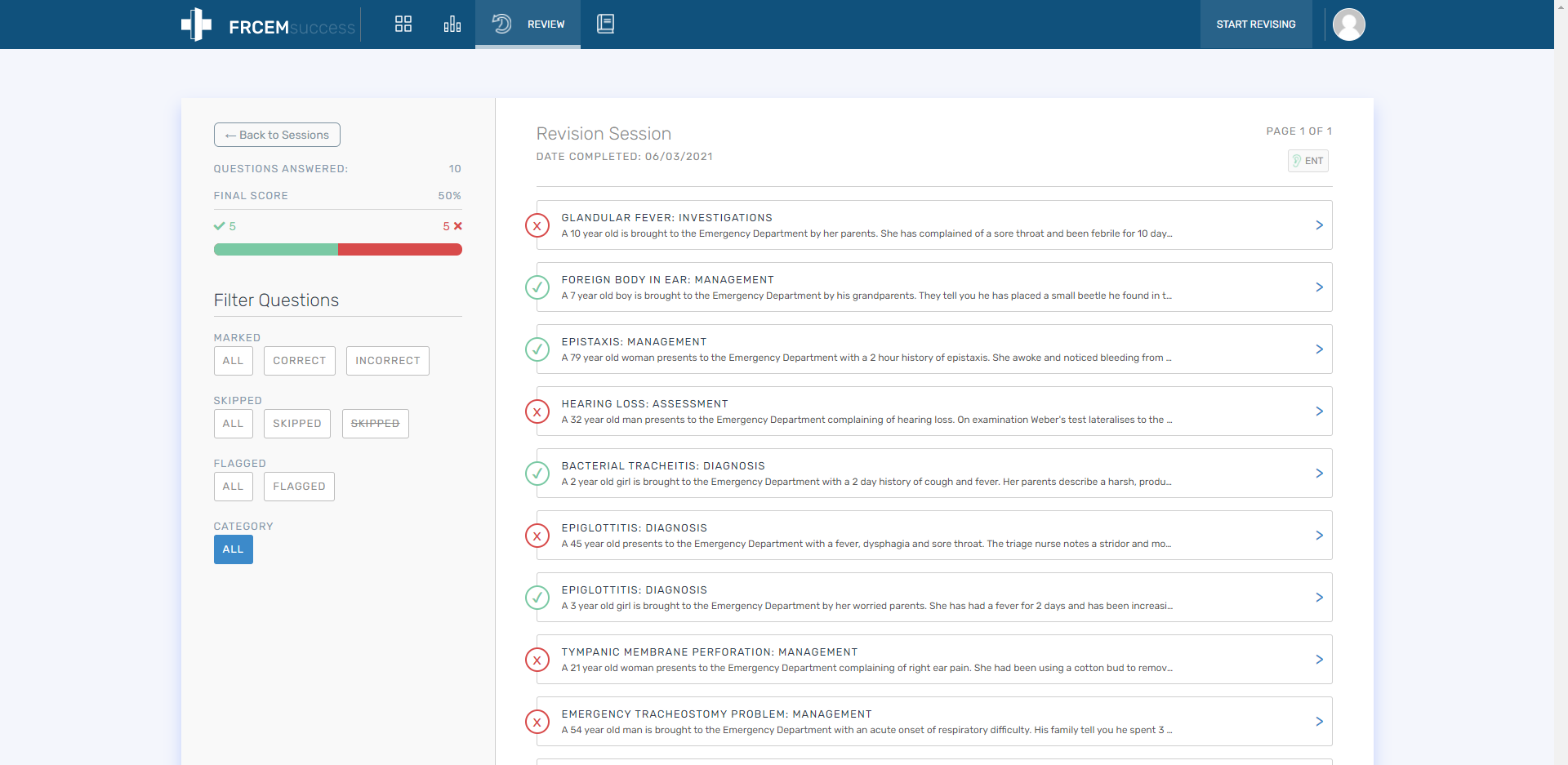This screenshot has width=1568, height=765.
Task: Filter by Correct answers
Action: pyautogui.click(x=300, y=361)
